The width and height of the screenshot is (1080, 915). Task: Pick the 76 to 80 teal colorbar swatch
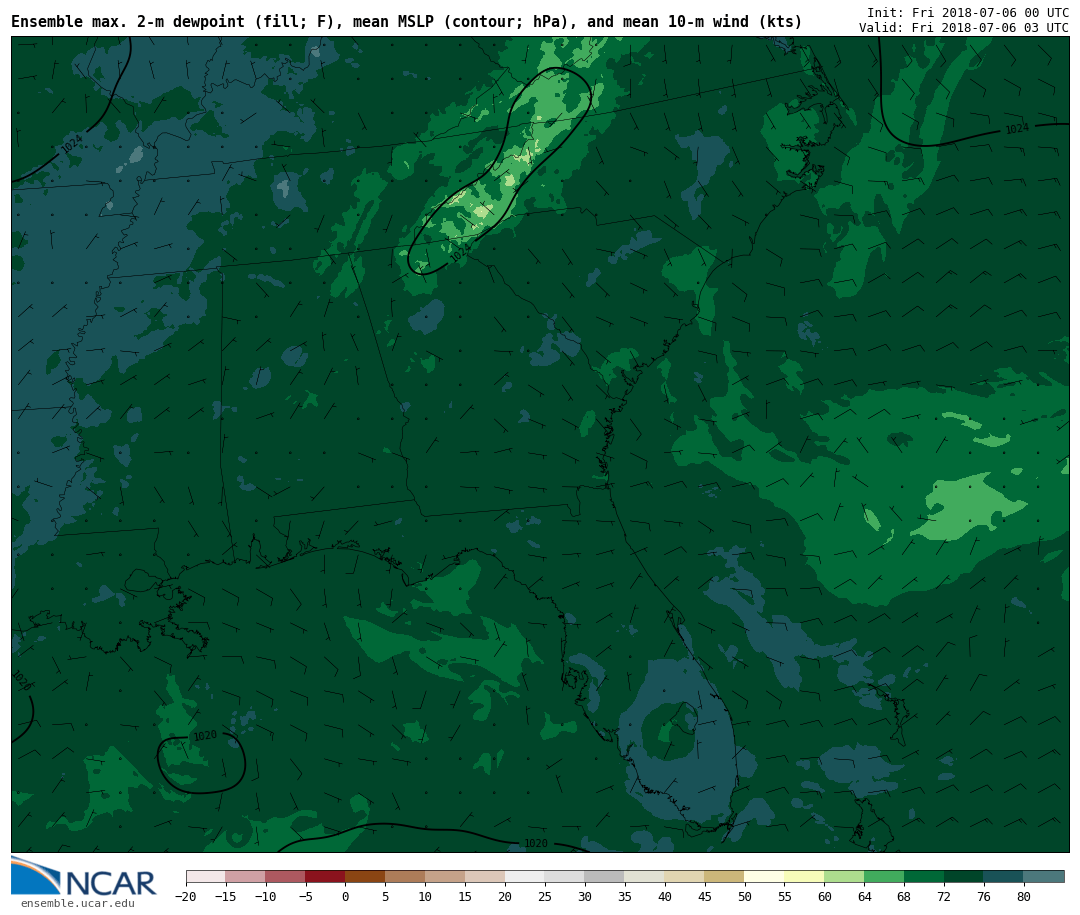click(x=1004, y=876)
